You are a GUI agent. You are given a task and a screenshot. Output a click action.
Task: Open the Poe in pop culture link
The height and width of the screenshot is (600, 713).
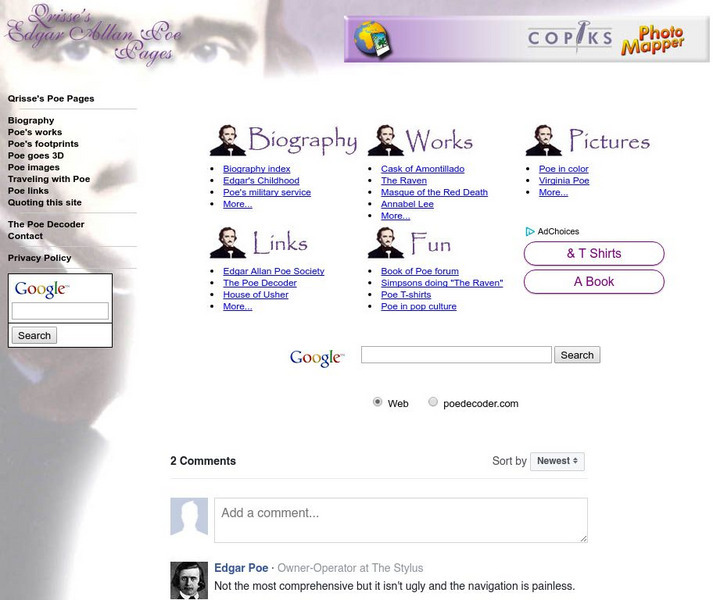pyautogui.click(x=418, y=307)
